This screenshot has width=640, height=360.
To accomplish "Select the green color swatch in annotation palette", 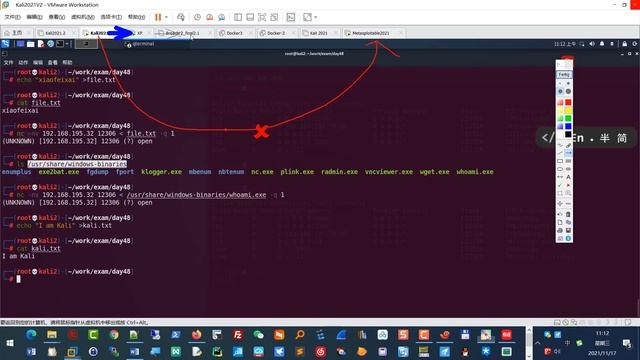I will point(568,118).
